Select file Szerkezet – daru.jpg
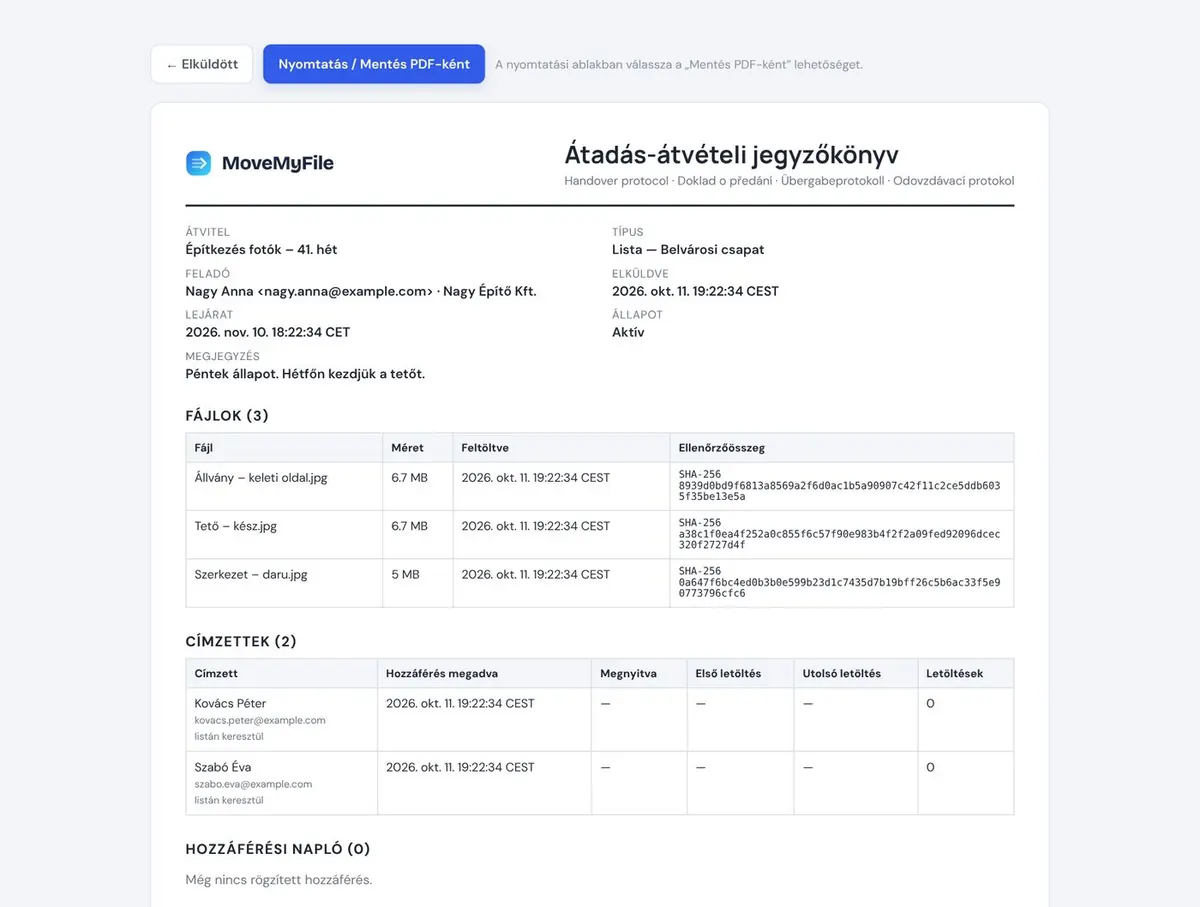1200x907 pixels. tap(251, 574)
